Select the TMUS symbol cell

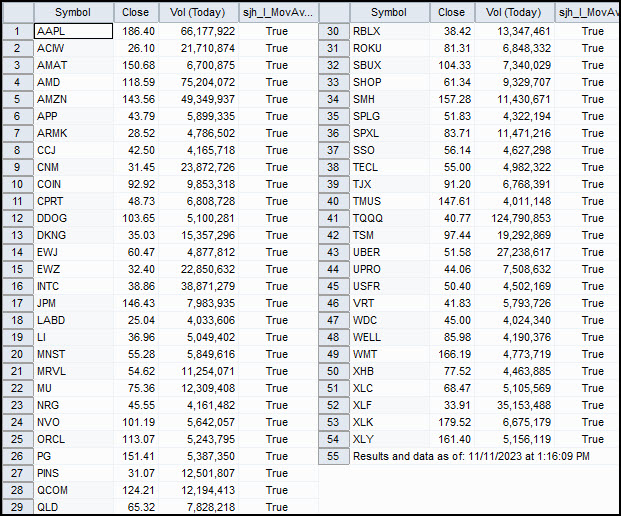tap(390, 202)
